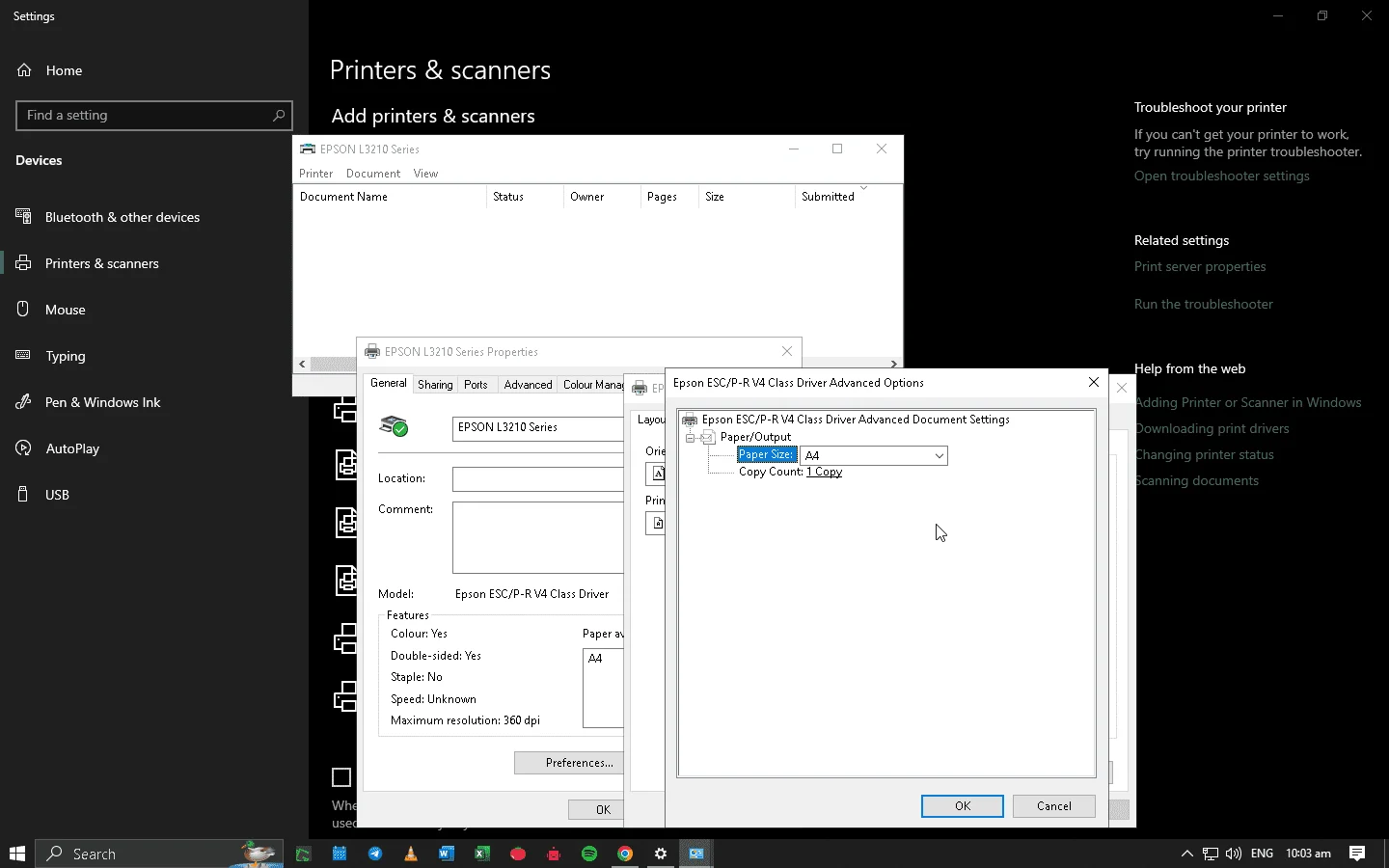Click the Location field in Properties

pos(538,479)
